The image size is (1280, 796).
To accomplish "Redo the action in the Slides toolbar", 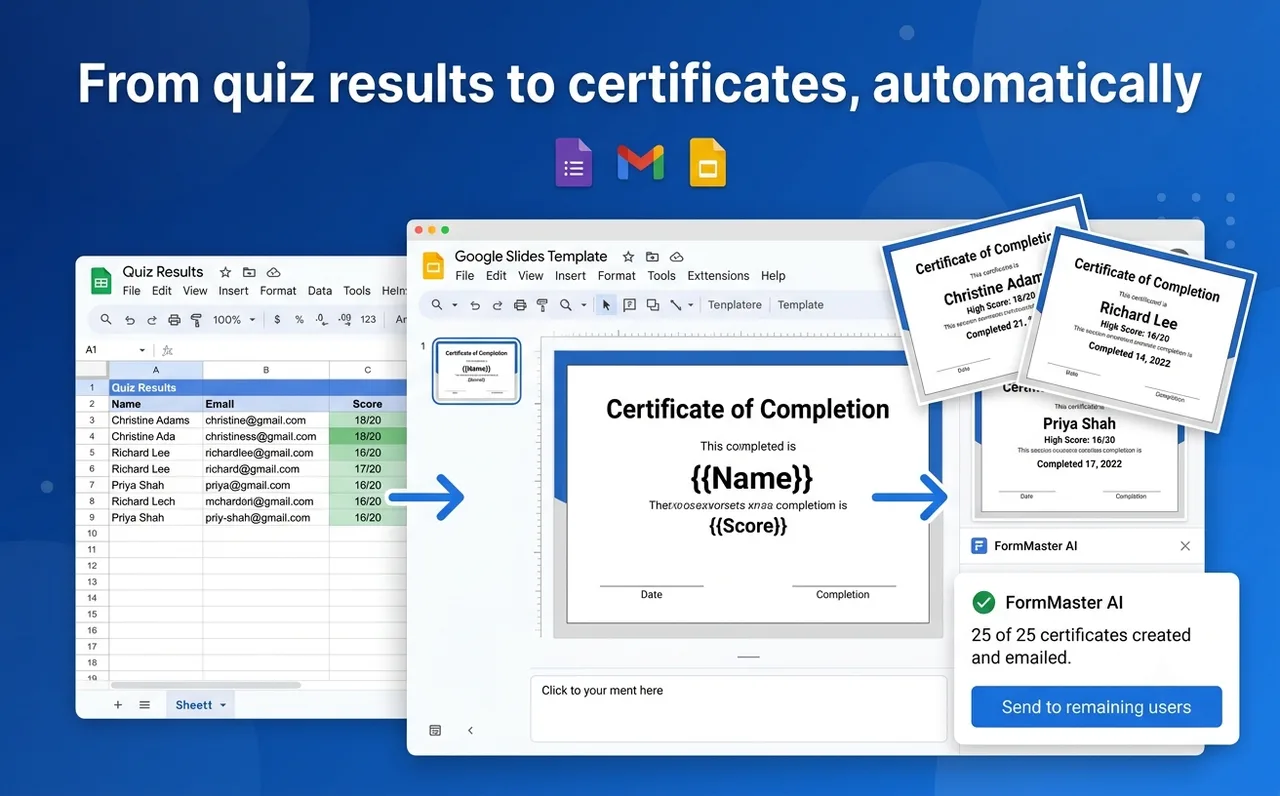I will [498, 305].
